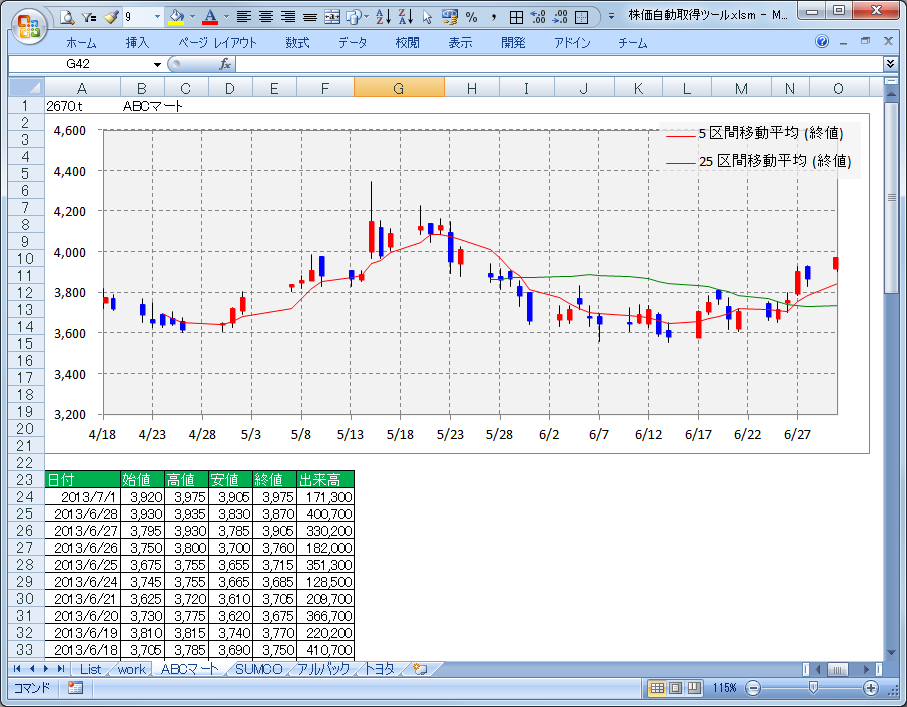Click the Print Preview icon
Image resolution: width=907 pixels, height=707 pixels.
click(68, 17)
